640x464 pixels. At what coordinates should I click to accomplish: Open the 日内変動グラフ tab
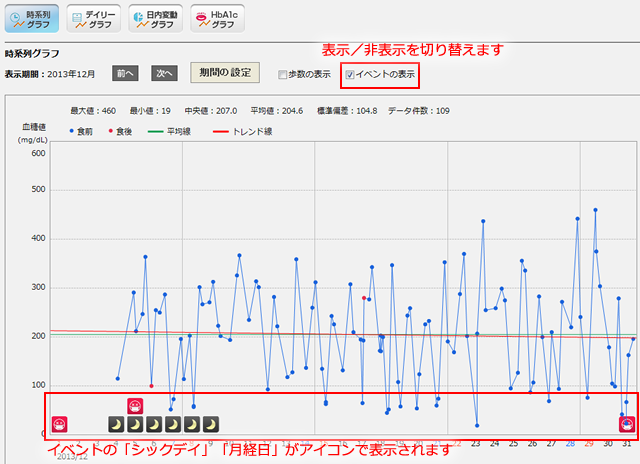pyautogui.click(x=156, y=19)
